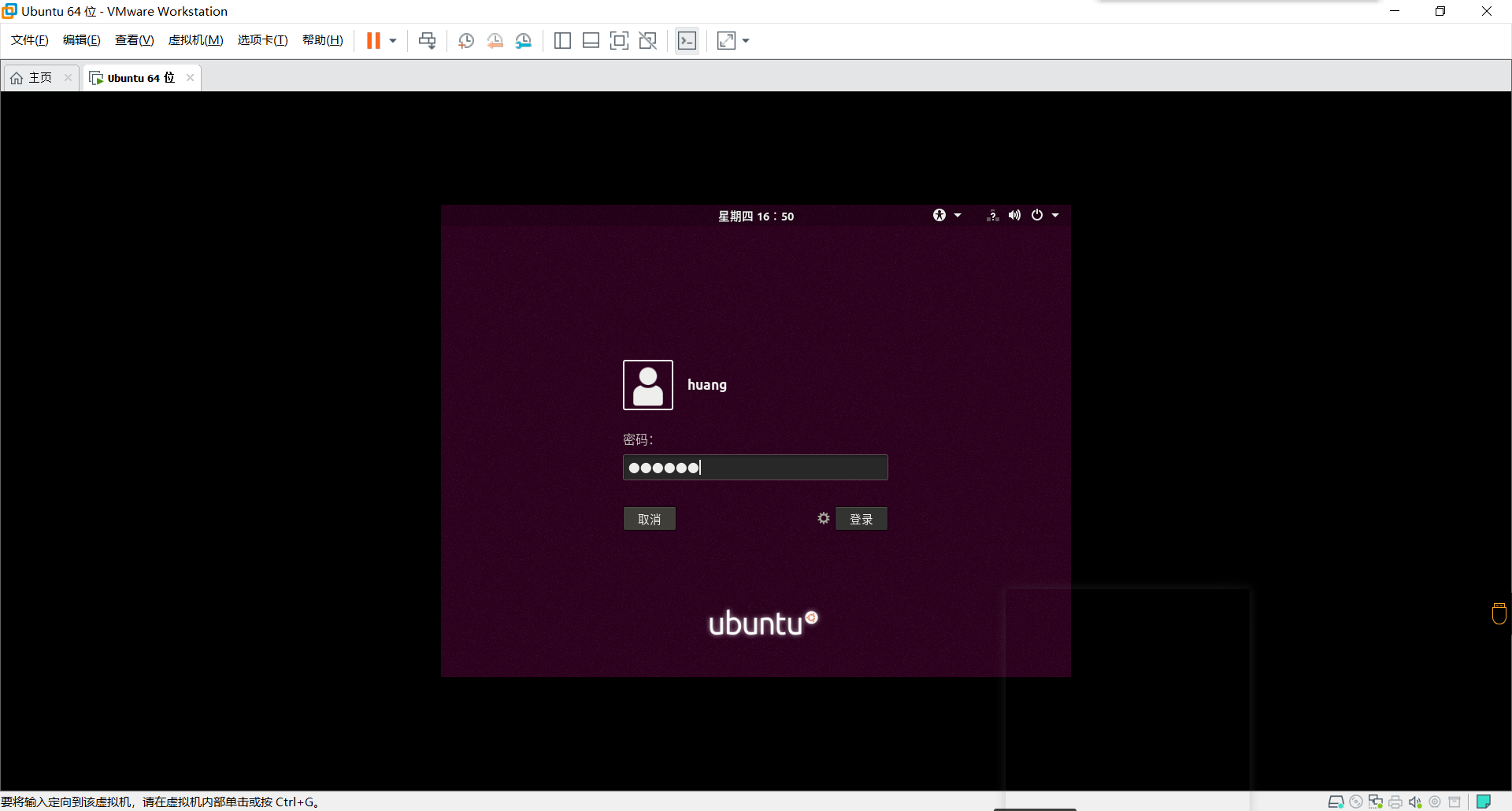
Task: Click the hard disk device status icon
Action: (x=1336, y=802)
